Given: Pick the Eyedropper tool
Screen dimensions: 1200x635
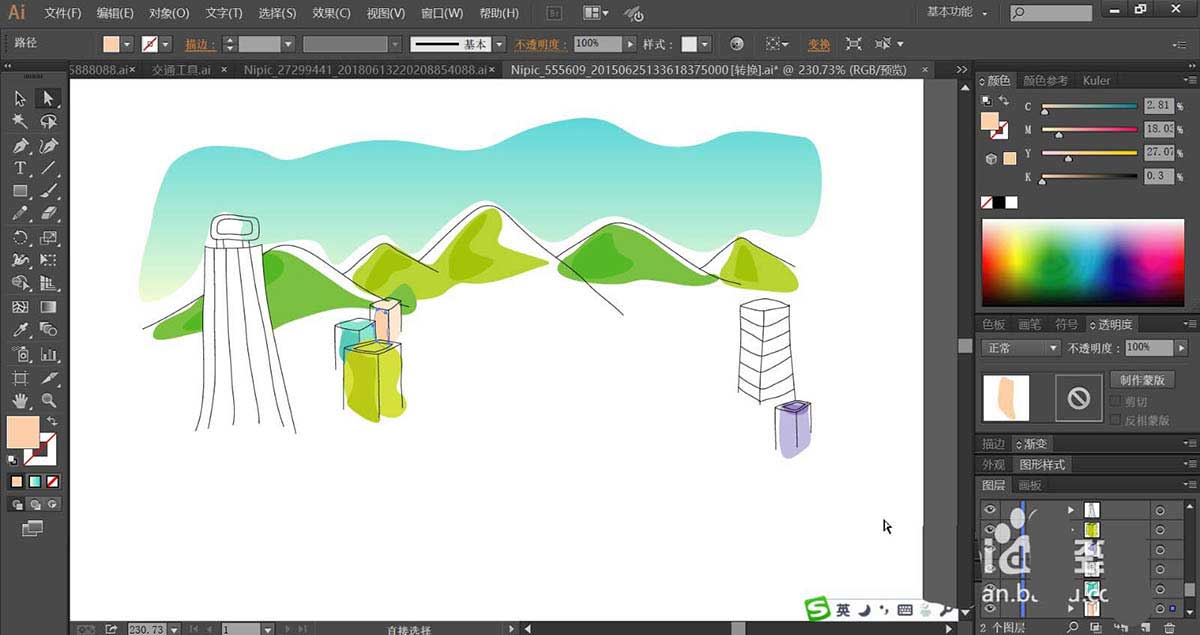Looking at the screenshot, I should click(x=20, y=329).
